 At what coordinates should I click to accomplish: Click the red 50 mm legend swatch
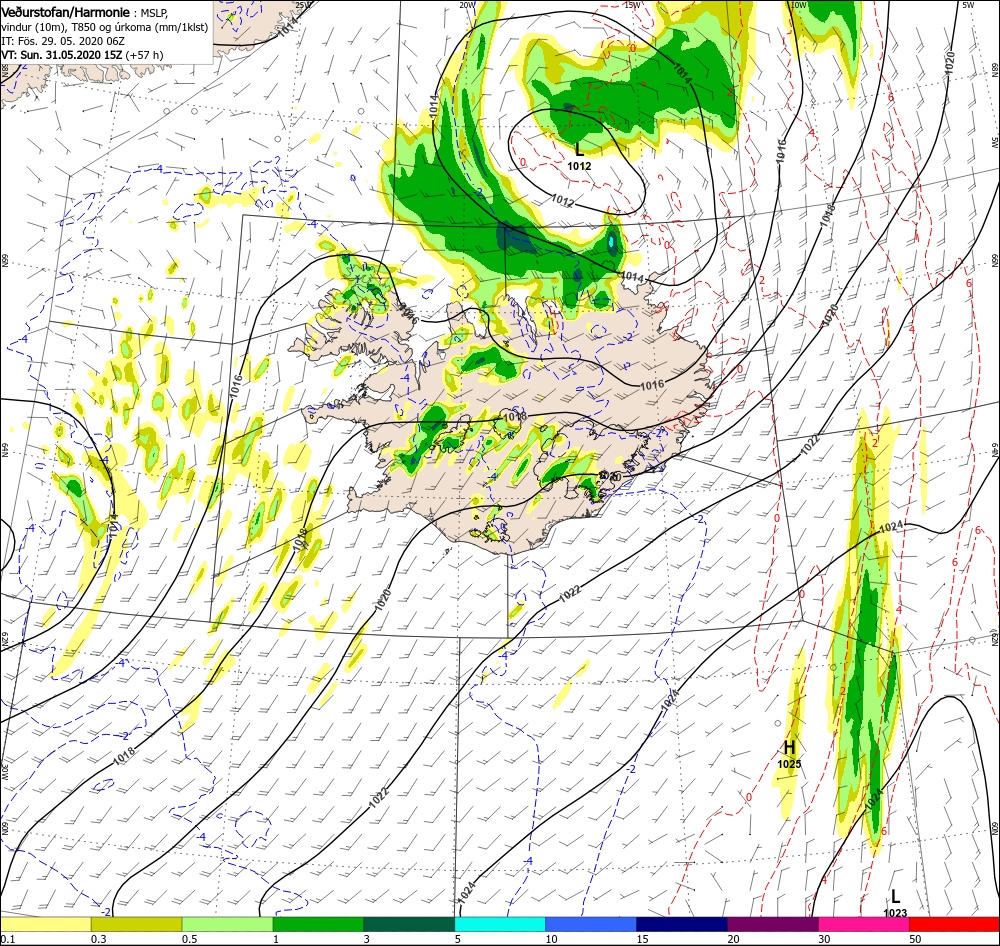tap(954, 924)
